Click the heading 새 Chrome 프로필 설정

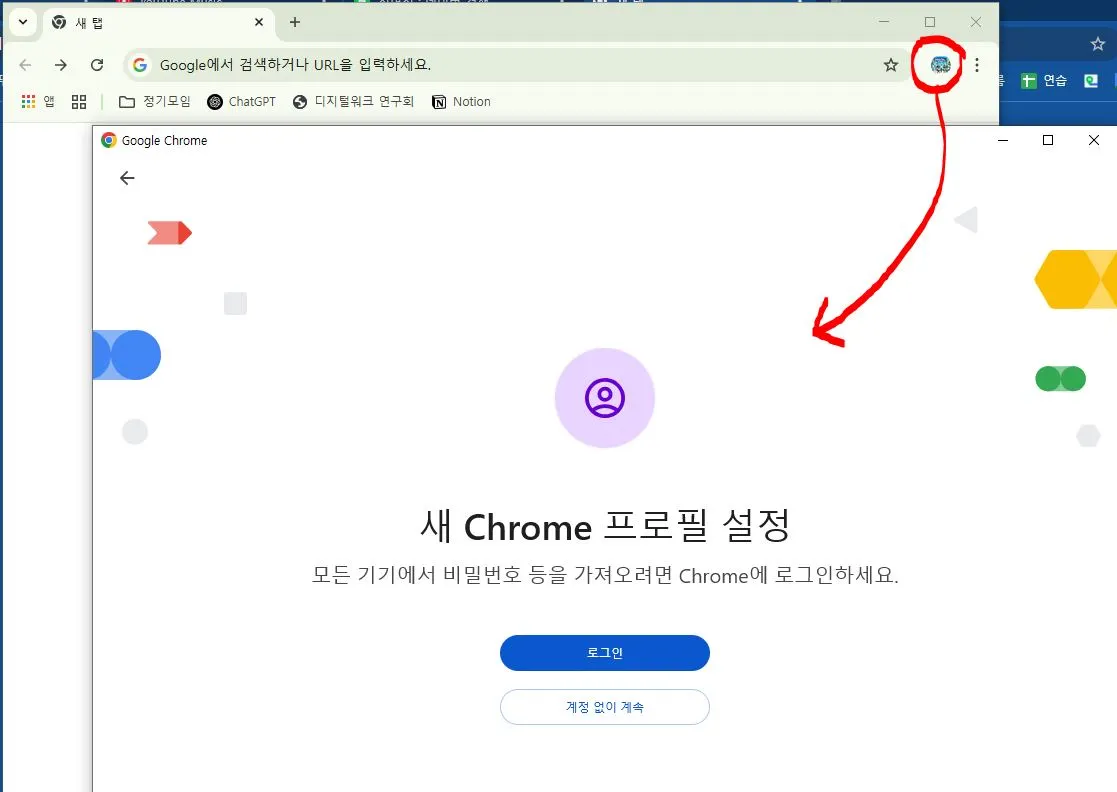(605, 526)
